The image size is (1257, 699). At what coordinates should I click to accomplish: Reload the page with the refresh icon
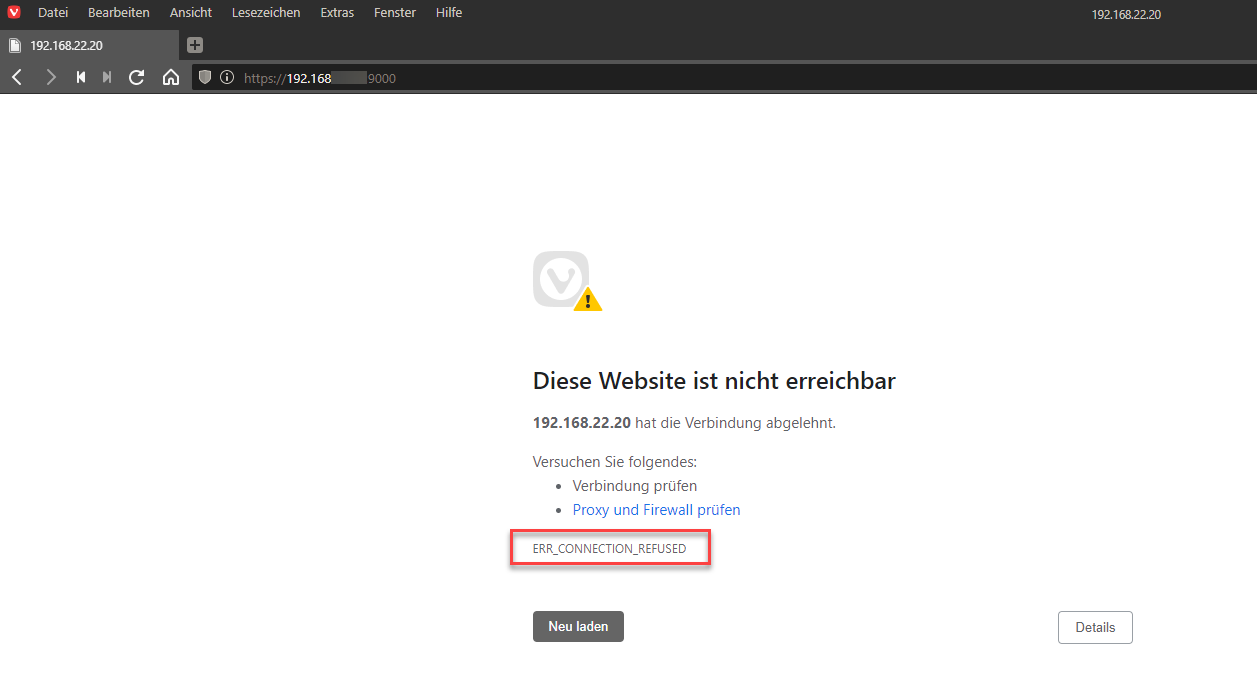(137, 77)
